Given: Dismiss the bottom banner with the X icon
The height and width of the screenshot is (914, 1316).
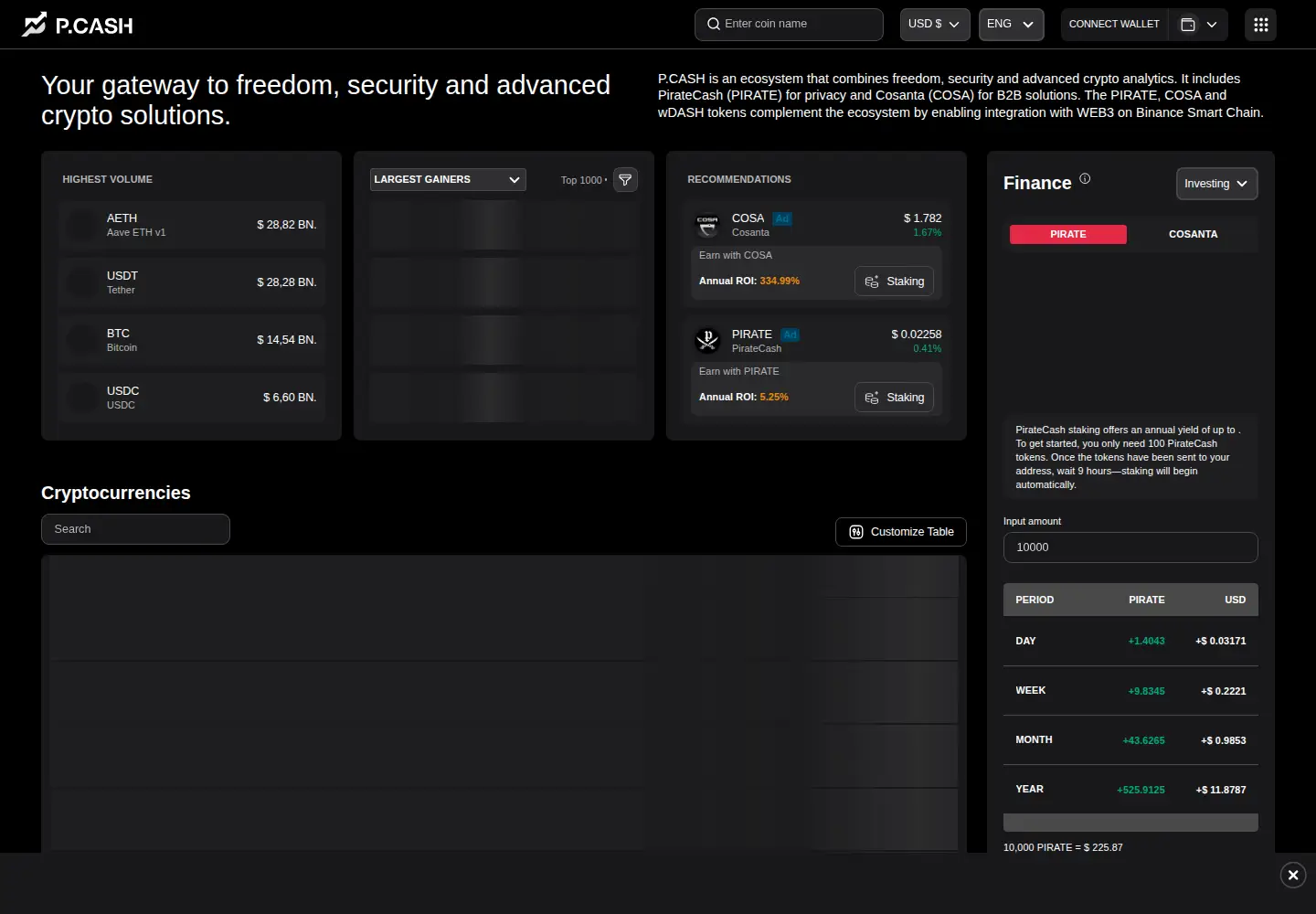Looking at the screenshot, I should (1293, 875).
